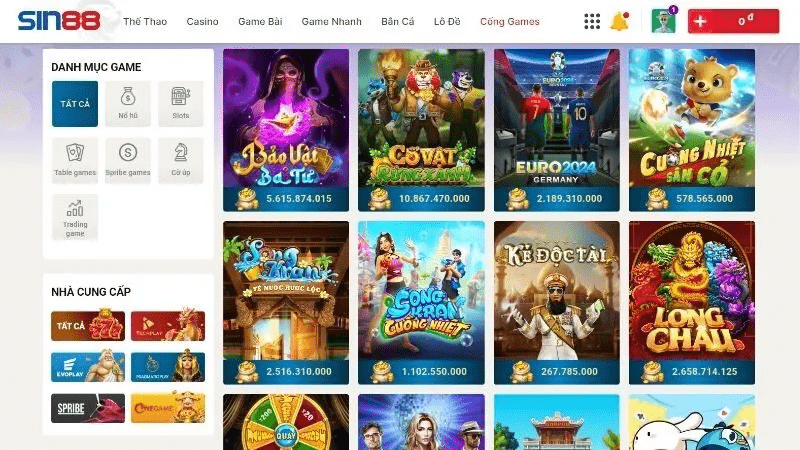Open the apps grid icon
This screenshot has height=450, width=800.
[x=592, y=21]
